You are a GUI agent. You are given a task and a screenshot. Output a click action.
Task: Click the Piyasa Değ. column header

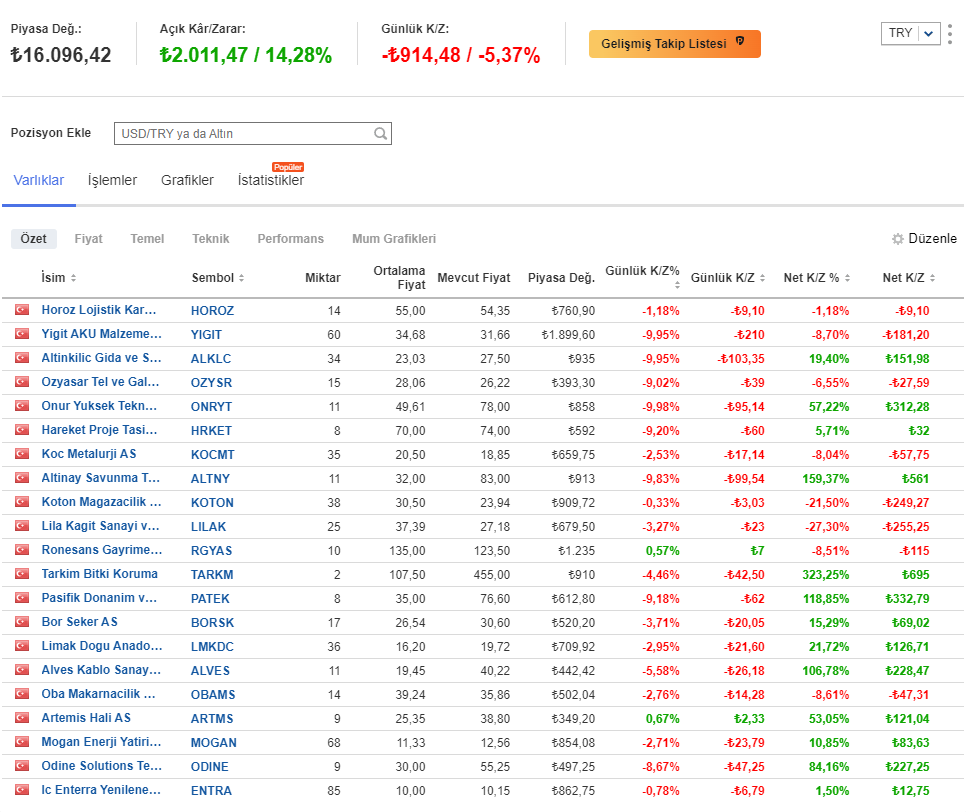click(x=561, y=278)
